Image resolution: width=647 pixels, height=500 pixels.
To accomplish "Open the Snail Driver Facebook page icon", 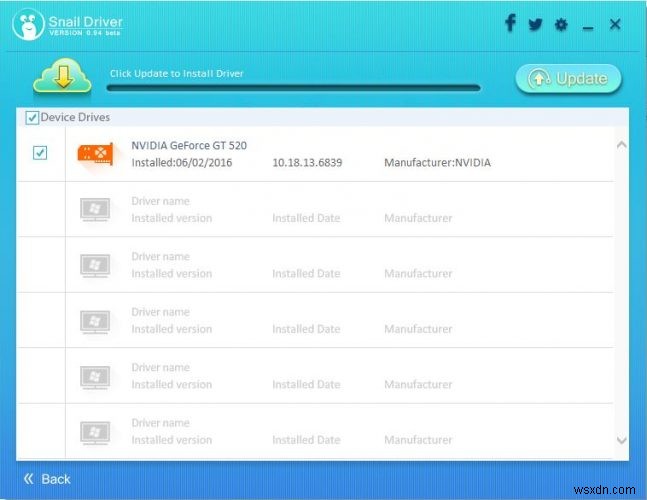I will pos(511,23).
